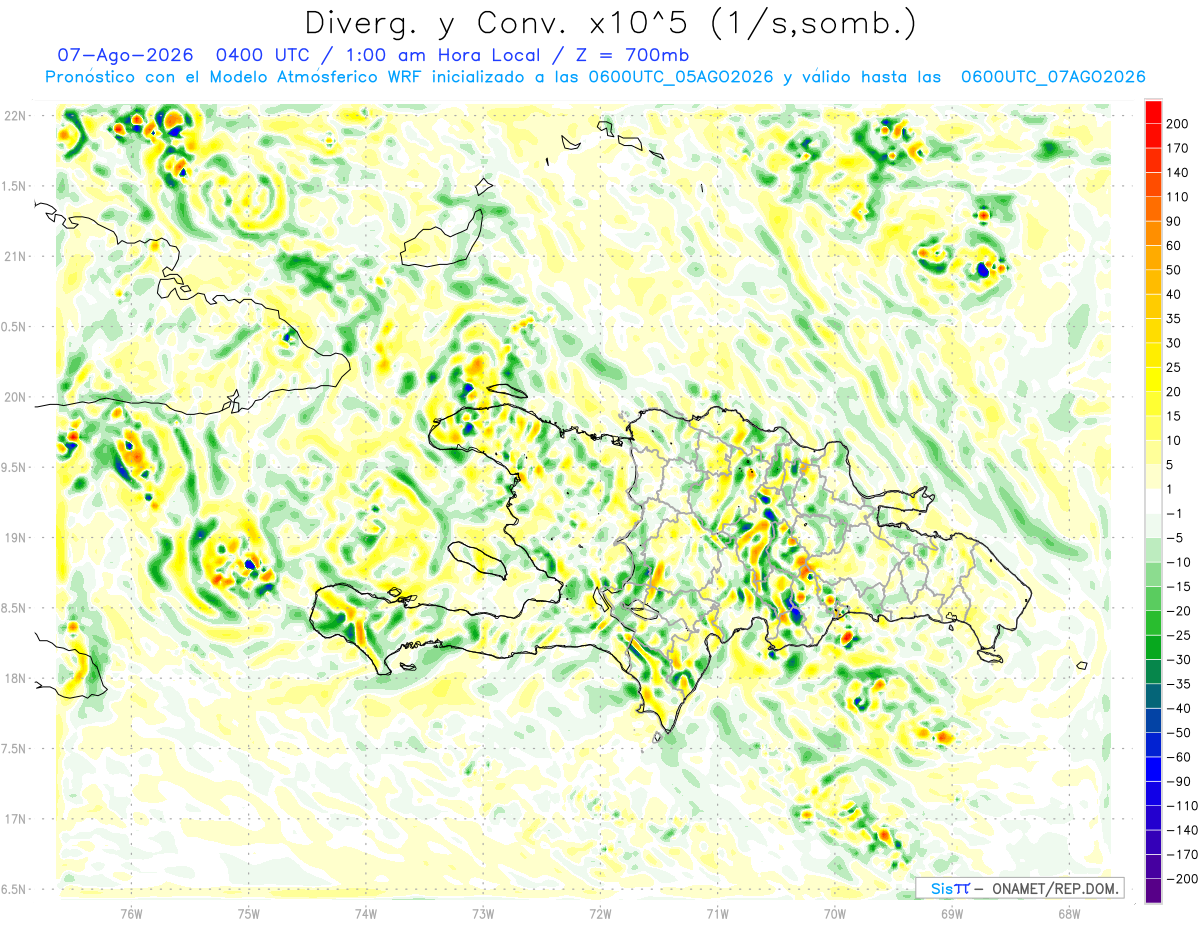Click the -50 color bar label
The image size is (1200, 927).
[1179, 732]
